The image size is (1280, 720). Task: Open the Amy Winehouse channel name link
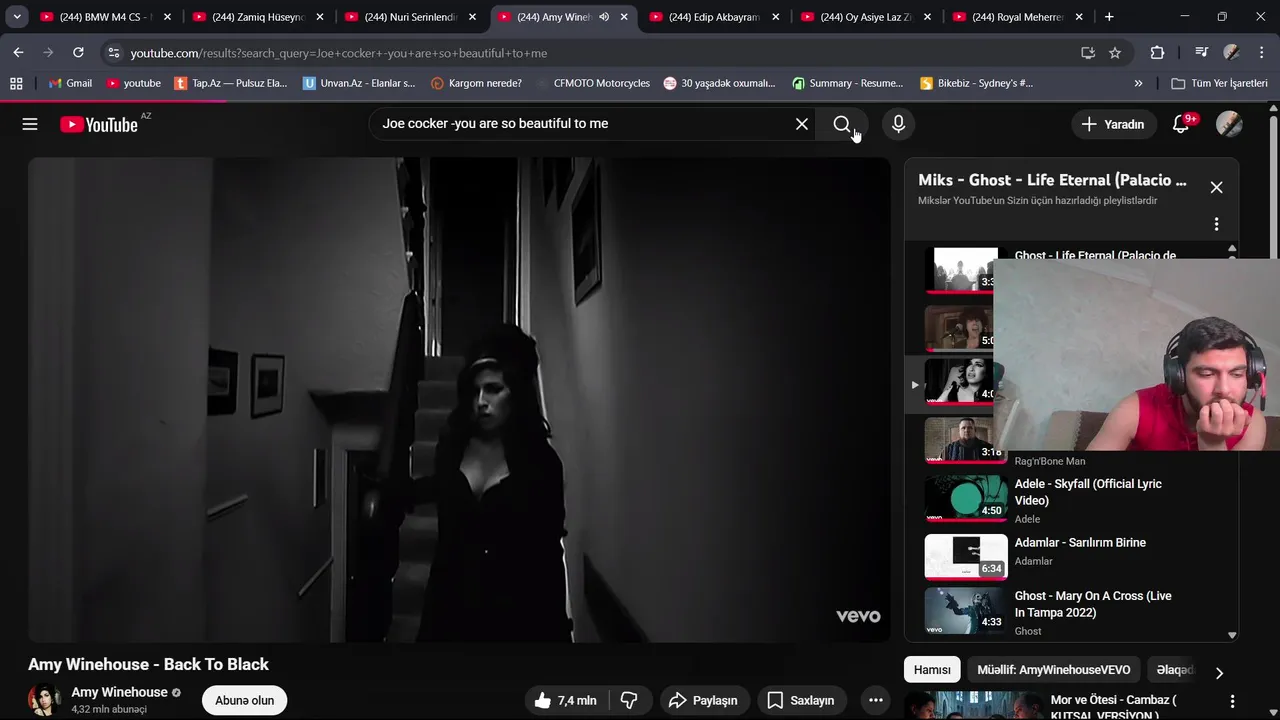point(120,692)
